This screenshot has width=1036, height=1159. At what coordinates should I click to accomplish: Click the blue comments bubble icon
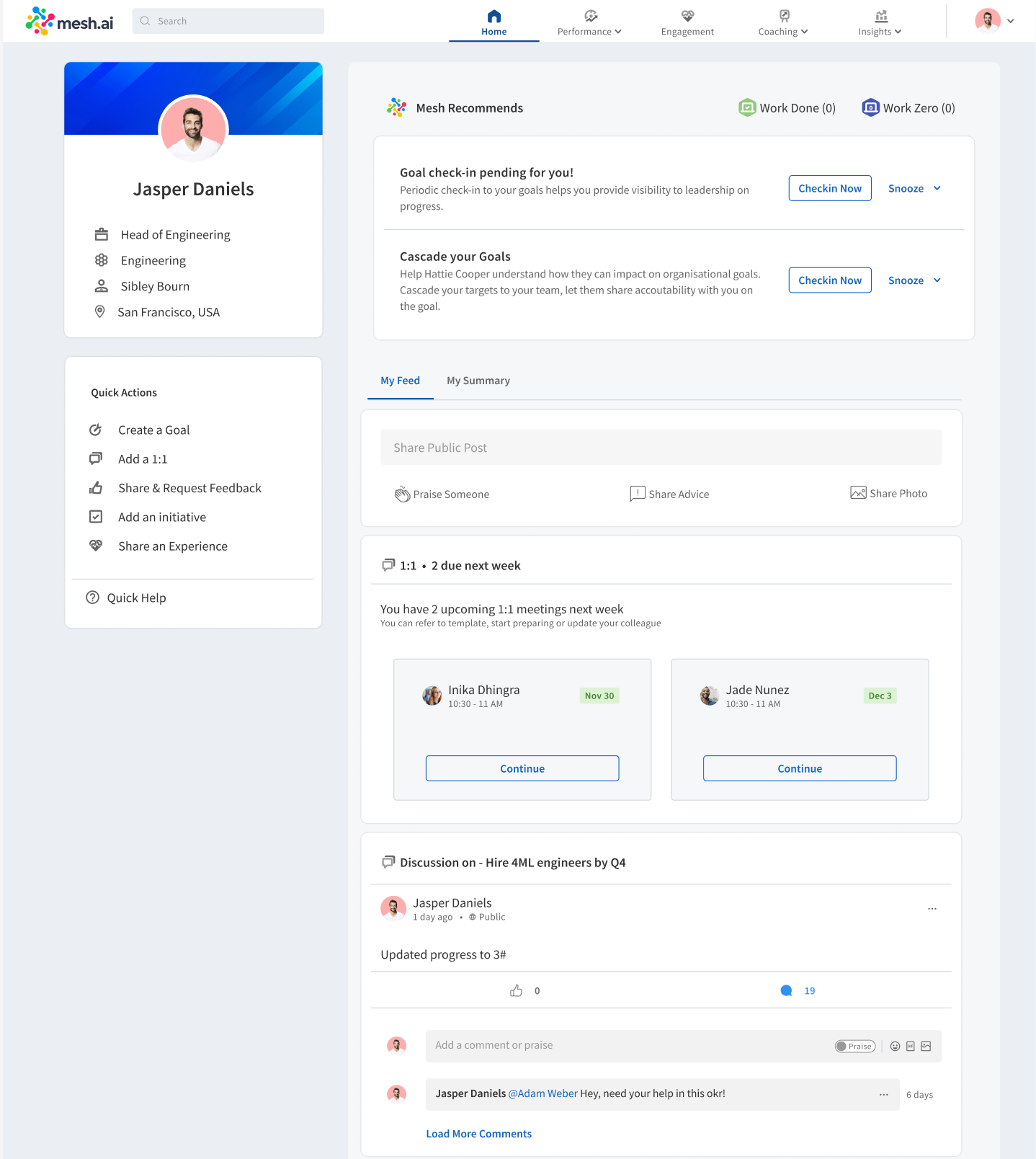tap(787, 990)
